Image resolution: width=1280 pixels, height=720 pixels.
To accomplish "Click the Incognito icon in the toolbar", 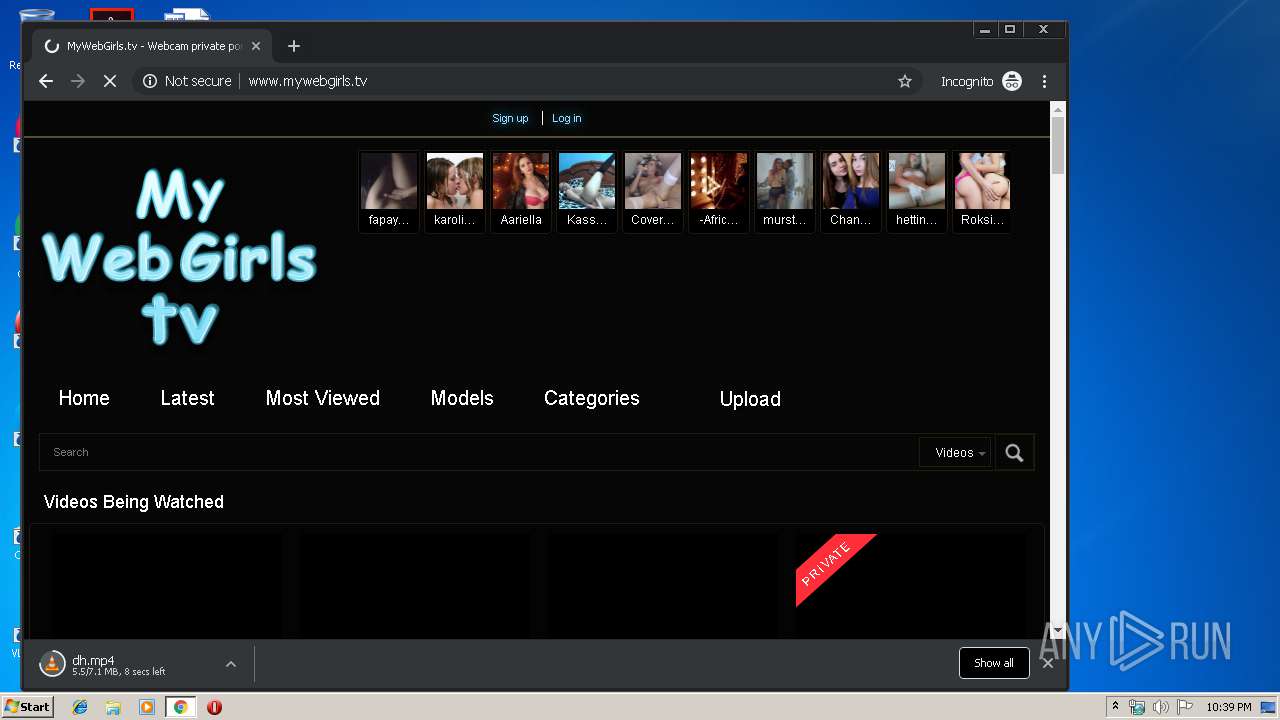I will pos(1012,81).
